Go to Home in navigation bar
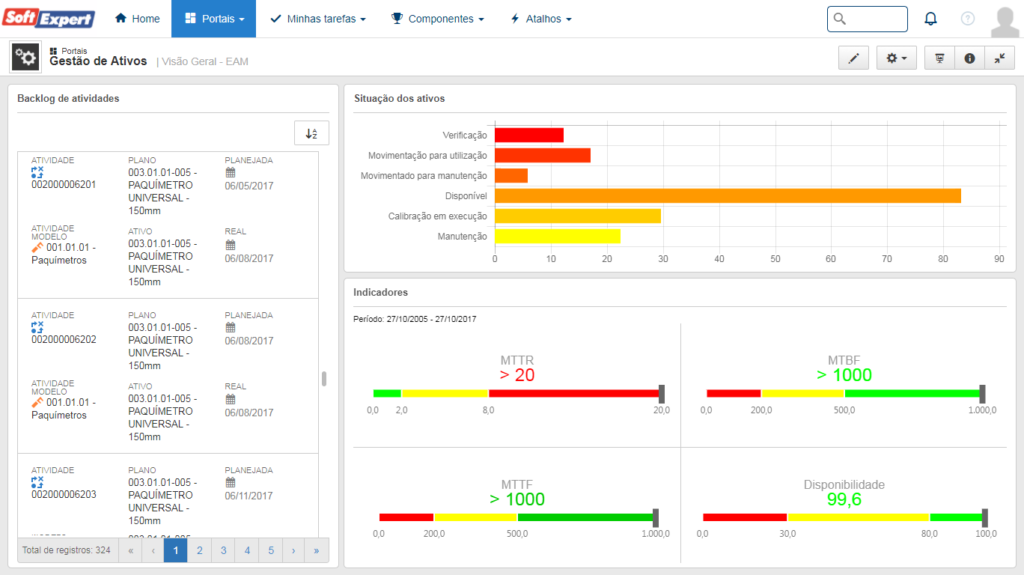Image resolution: width=1024 pixels, height=575 pixels. click(x=137, y=19)
